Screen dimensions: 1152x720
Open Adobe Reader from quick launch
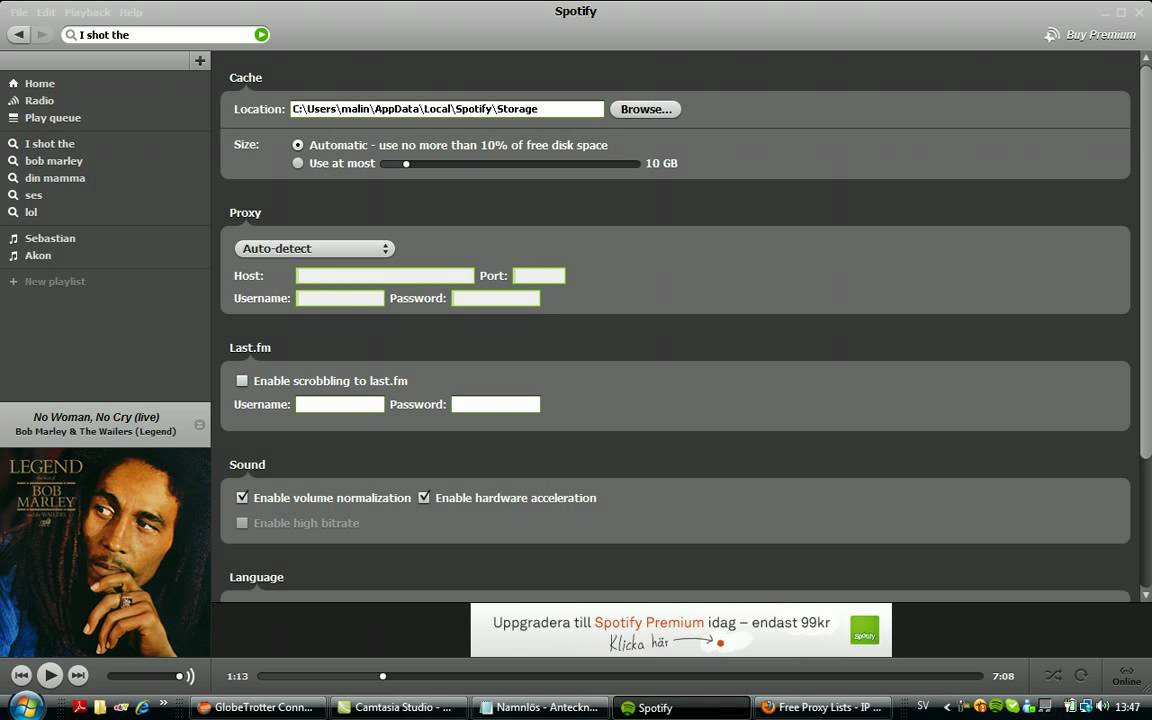click(79, 707)
